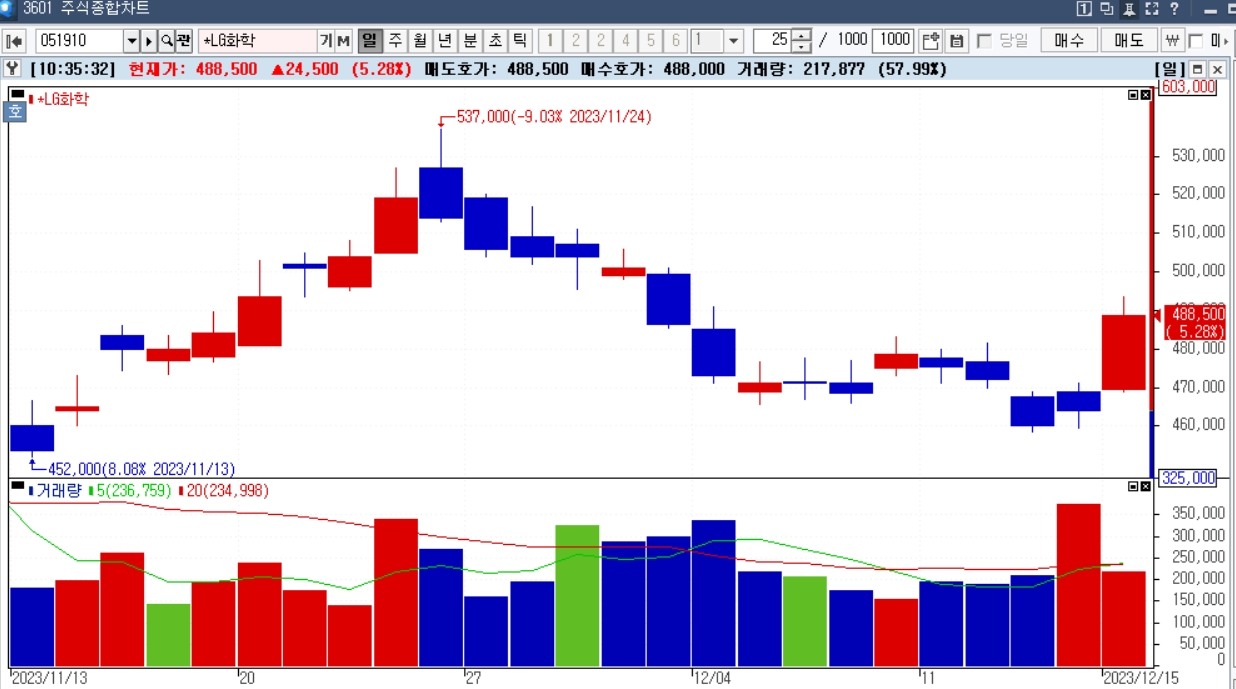This screenshot has height=689, width=1236.
Task: Click the 매도 sell button
Action: [x=1129, y=40]
